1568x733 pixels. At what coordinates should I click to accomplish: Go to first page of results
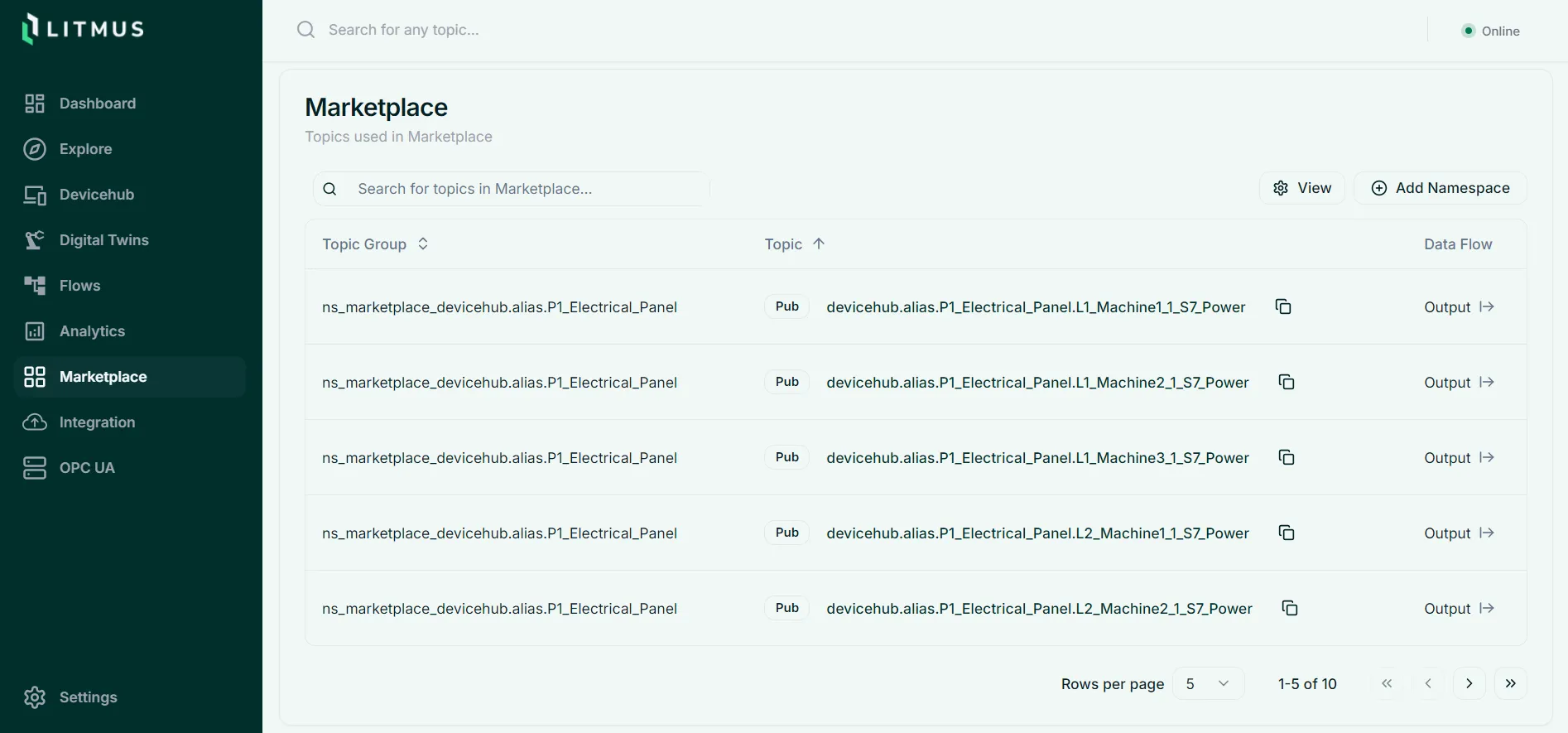tap(1387, 684)
